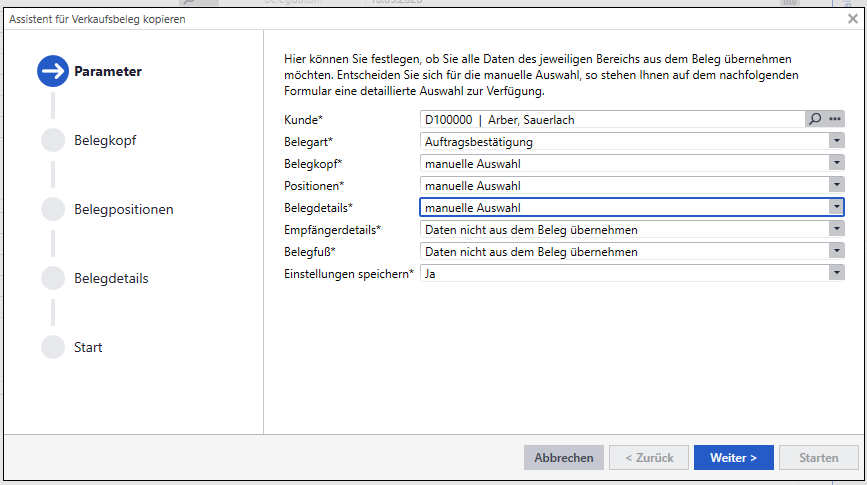Click the Belegpositionen step circle
This screenshot has height=485, width=867.
pos(52,209)
